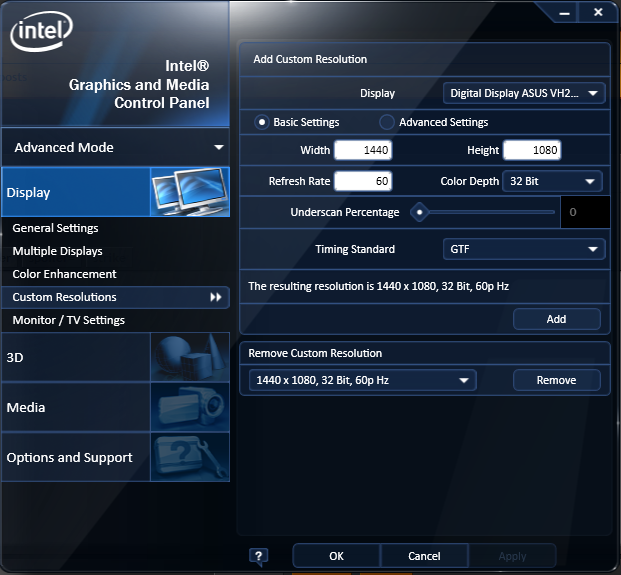Select the Display category
Image resolution: width=621 pixels, height=575 pixels.
[116, 192]
